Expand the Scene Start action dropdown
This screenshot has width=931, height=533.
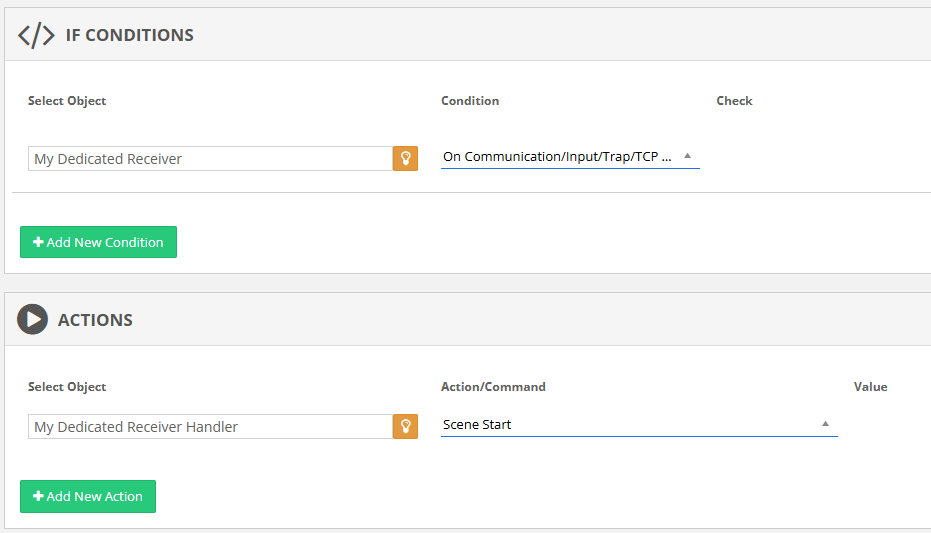point(630,425)
